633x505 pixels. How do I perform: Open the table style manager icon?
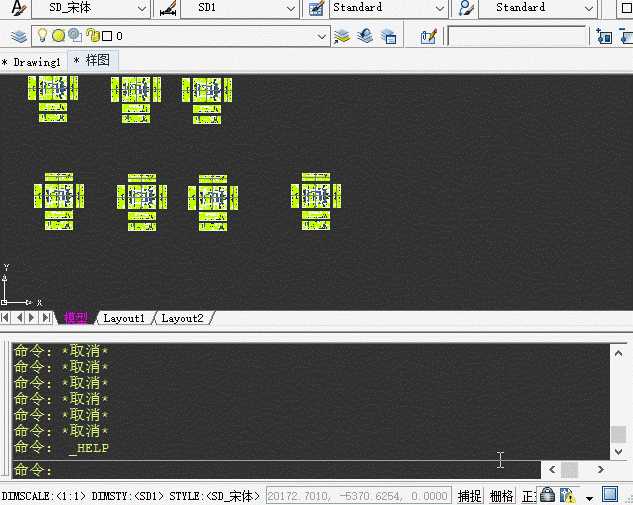coord(316,8)
